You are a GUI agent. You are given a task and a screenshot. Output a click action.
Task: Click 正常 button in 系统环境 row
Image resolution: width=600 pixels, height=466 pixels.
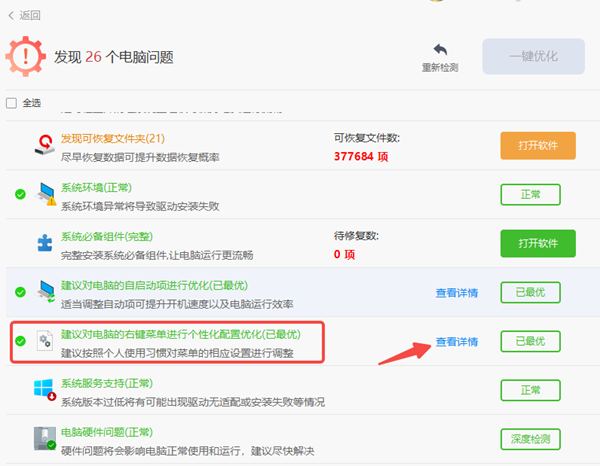click(530, 194)
